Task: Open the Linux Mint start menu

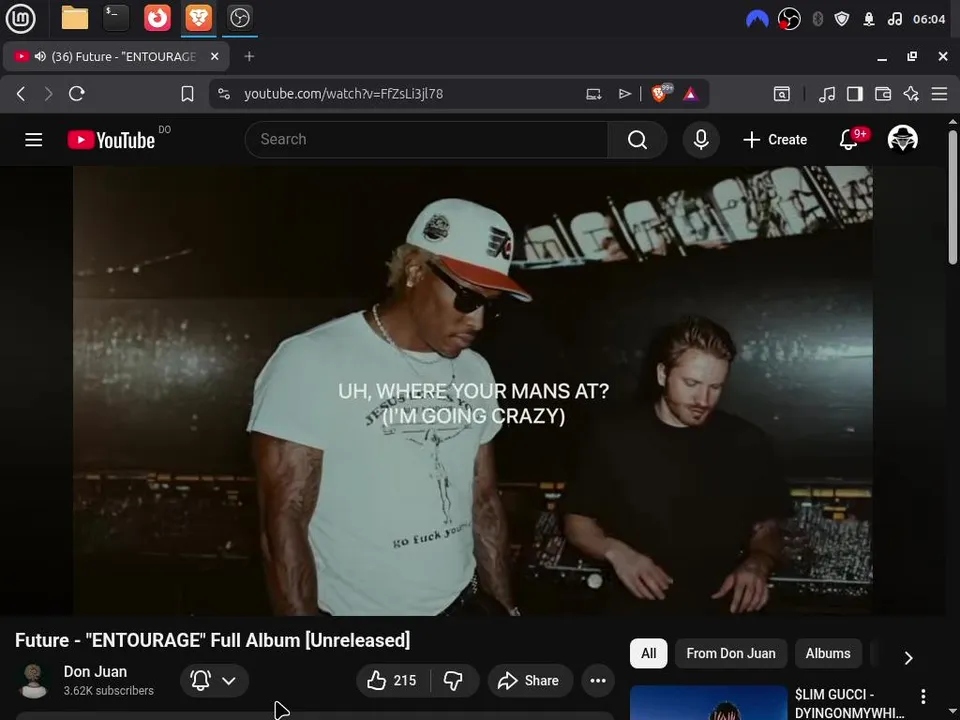Action: click(x=20, y=18)
